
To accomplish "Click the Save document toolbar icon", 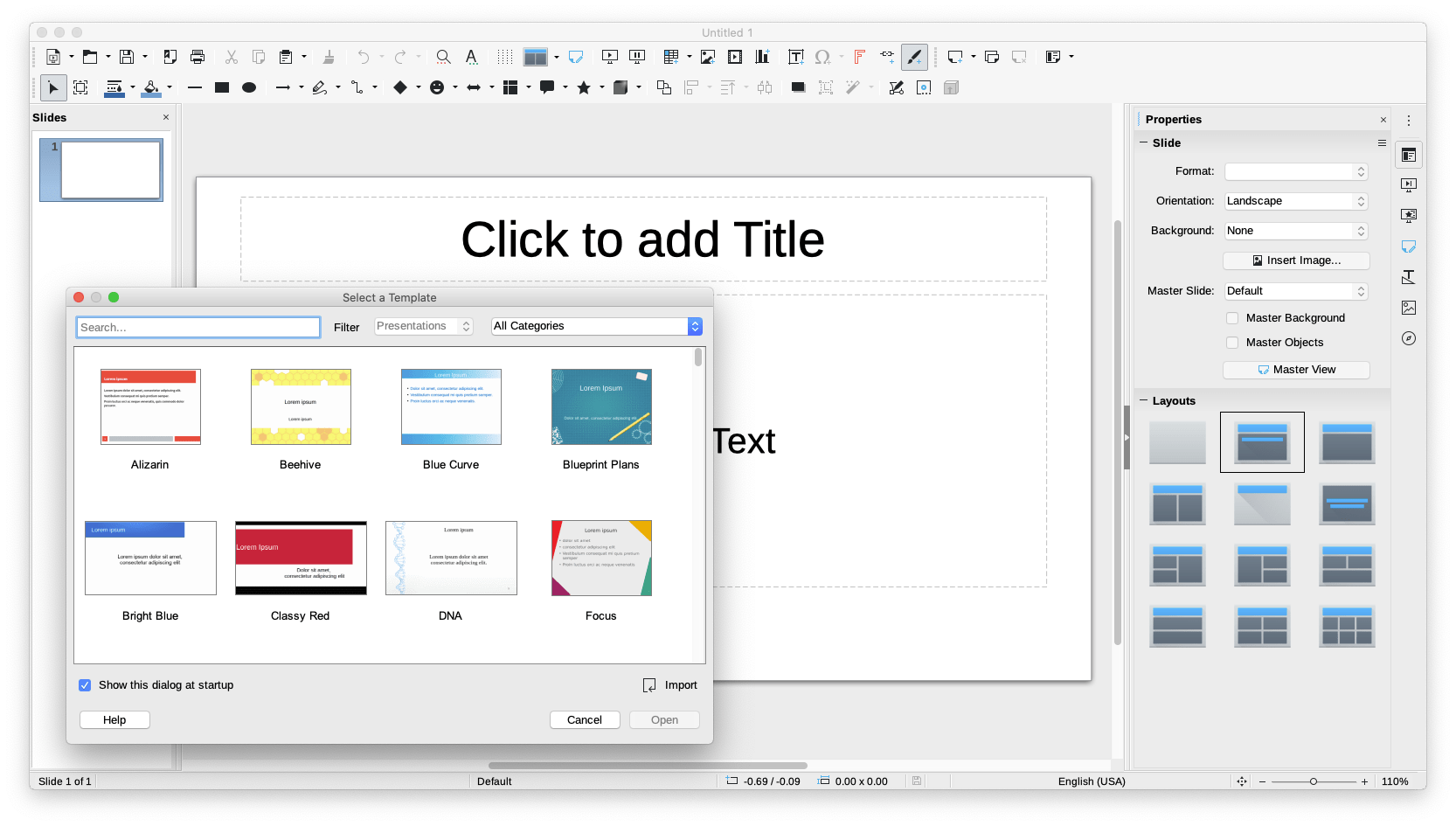I will pyautogui.click(x=127, y=57).
